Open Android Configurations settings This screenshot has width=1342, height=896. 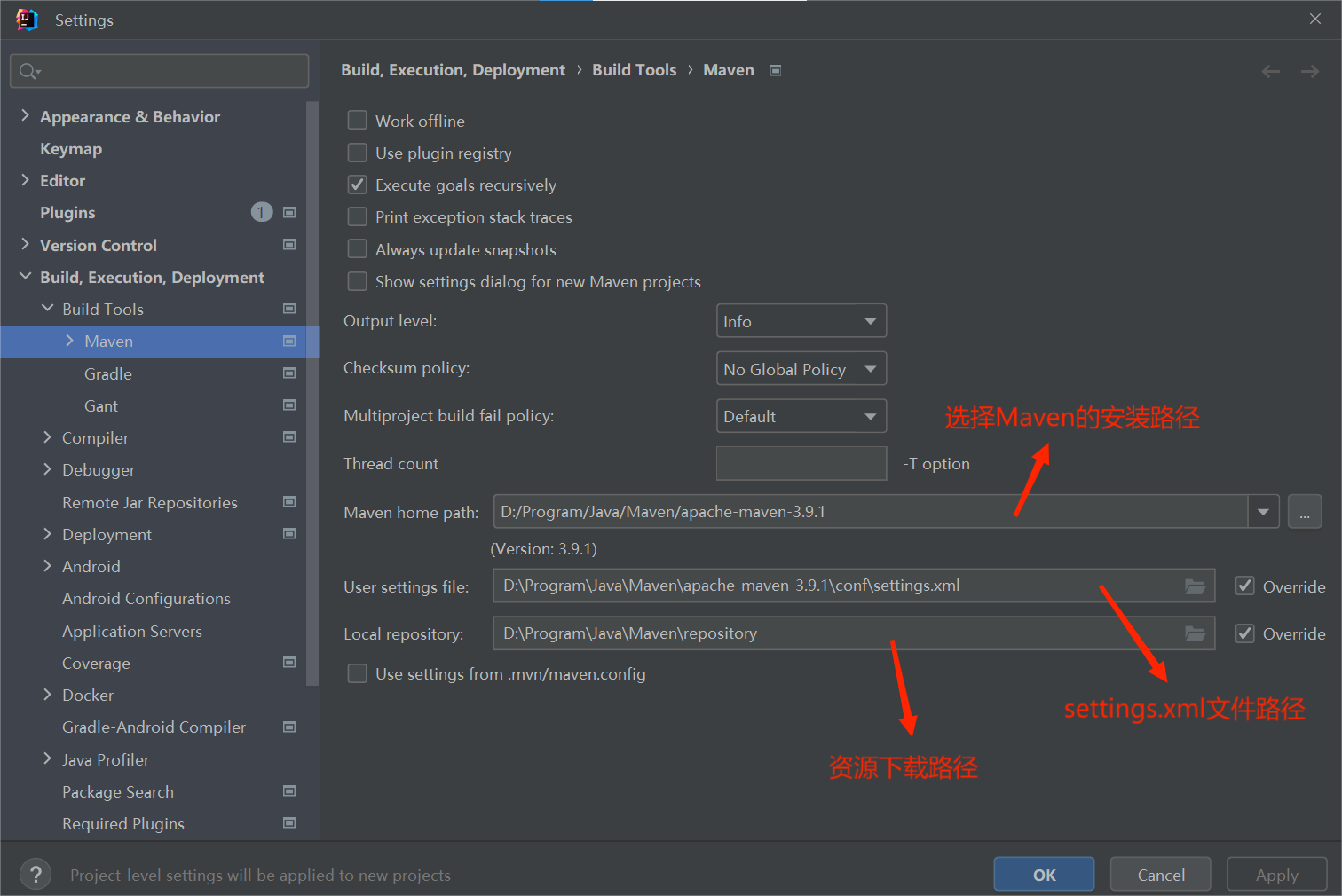146,599
